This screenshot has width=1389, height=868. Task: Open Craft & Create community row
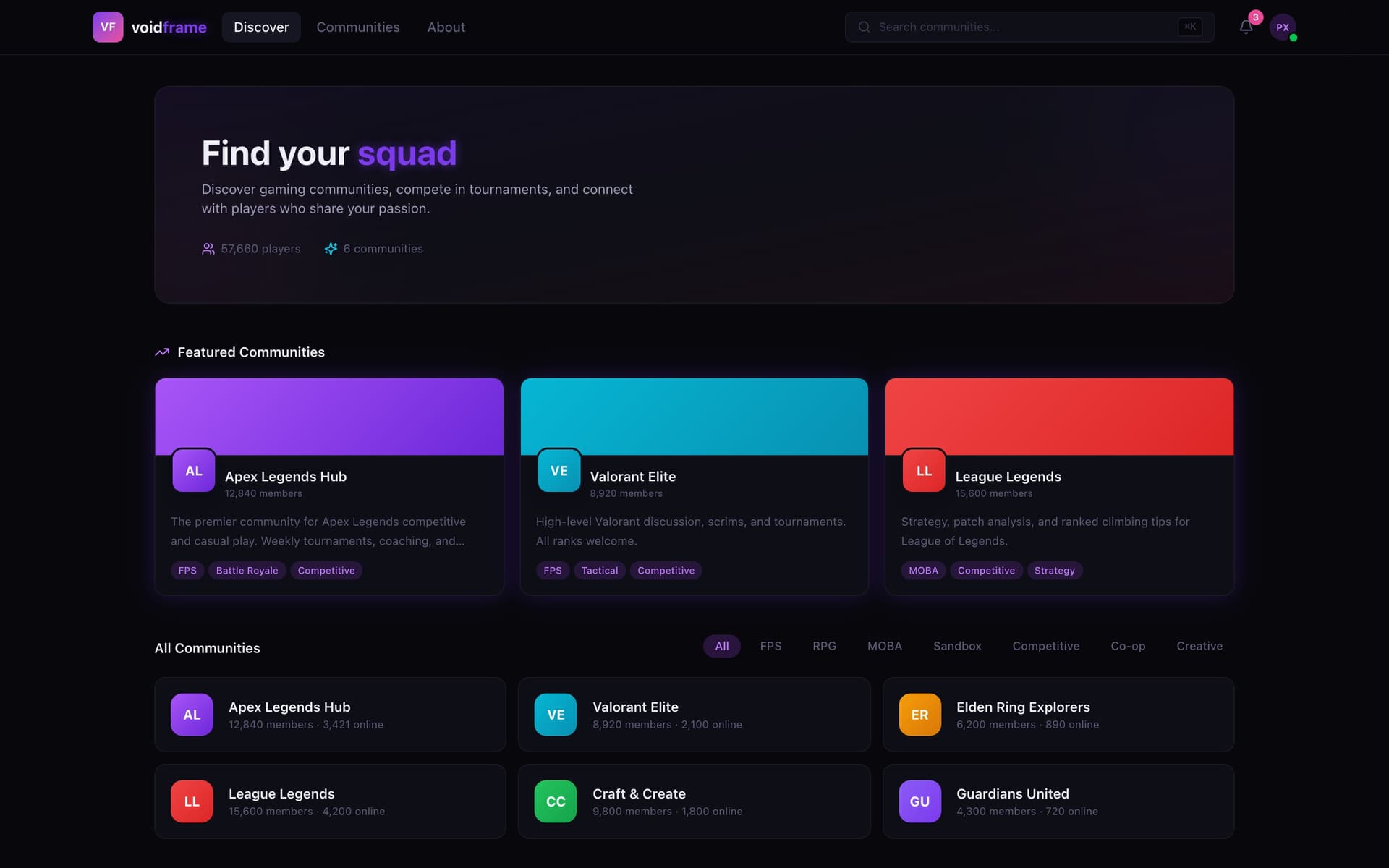(x=694, y=801)
